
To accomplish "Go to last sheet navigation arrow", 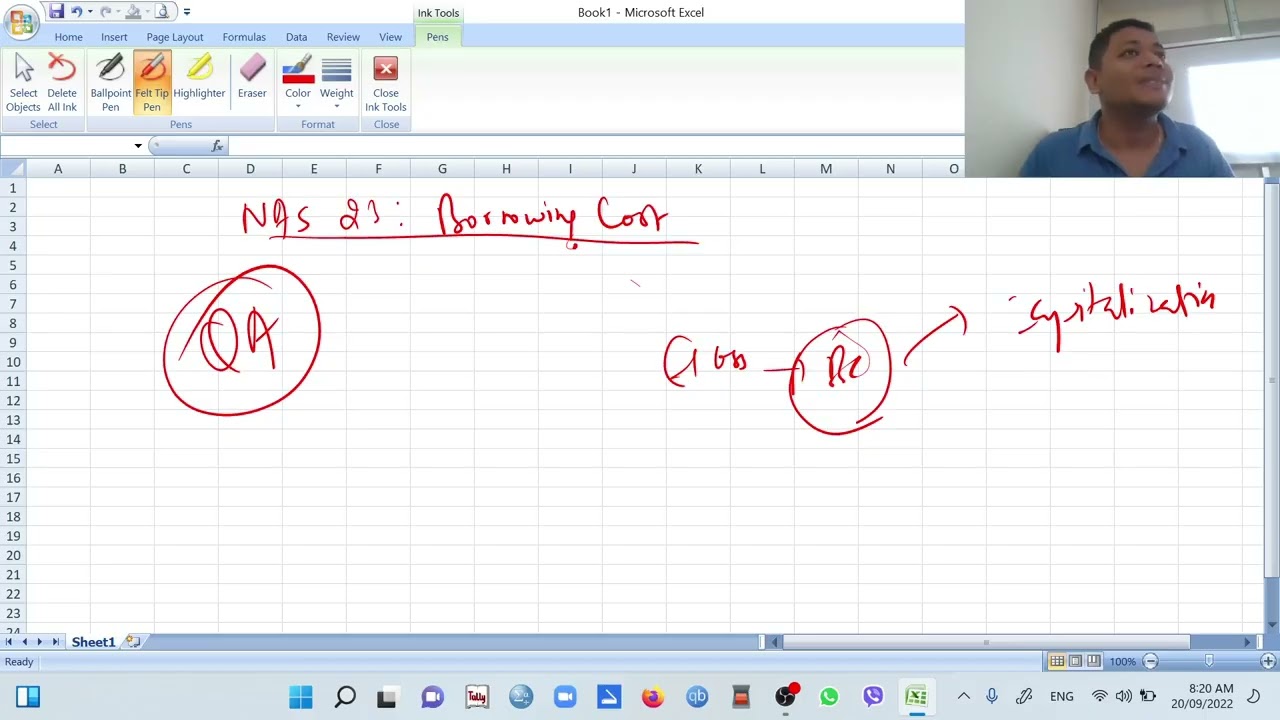I will pyautogui.click(x=55, y=642).
